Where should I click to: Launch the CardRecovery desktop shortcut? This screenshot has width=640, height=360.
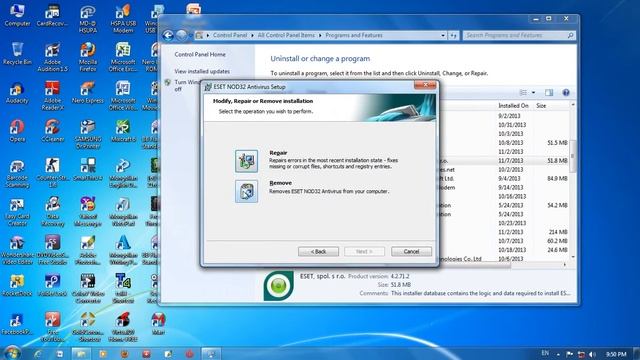tap(52, 16)
